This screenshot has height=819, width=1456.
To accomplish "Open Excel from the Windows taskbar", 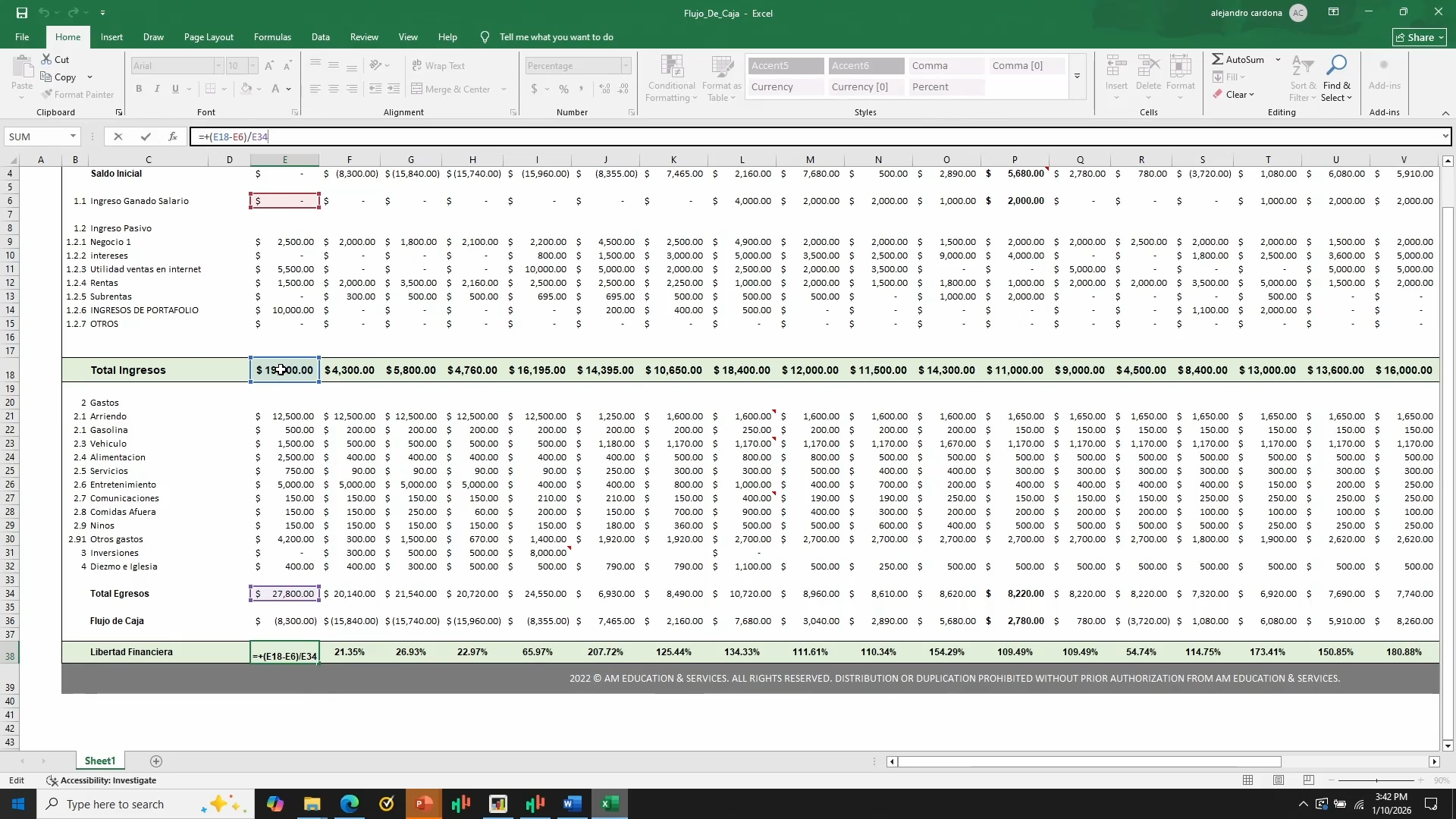I will pos(610,804).
